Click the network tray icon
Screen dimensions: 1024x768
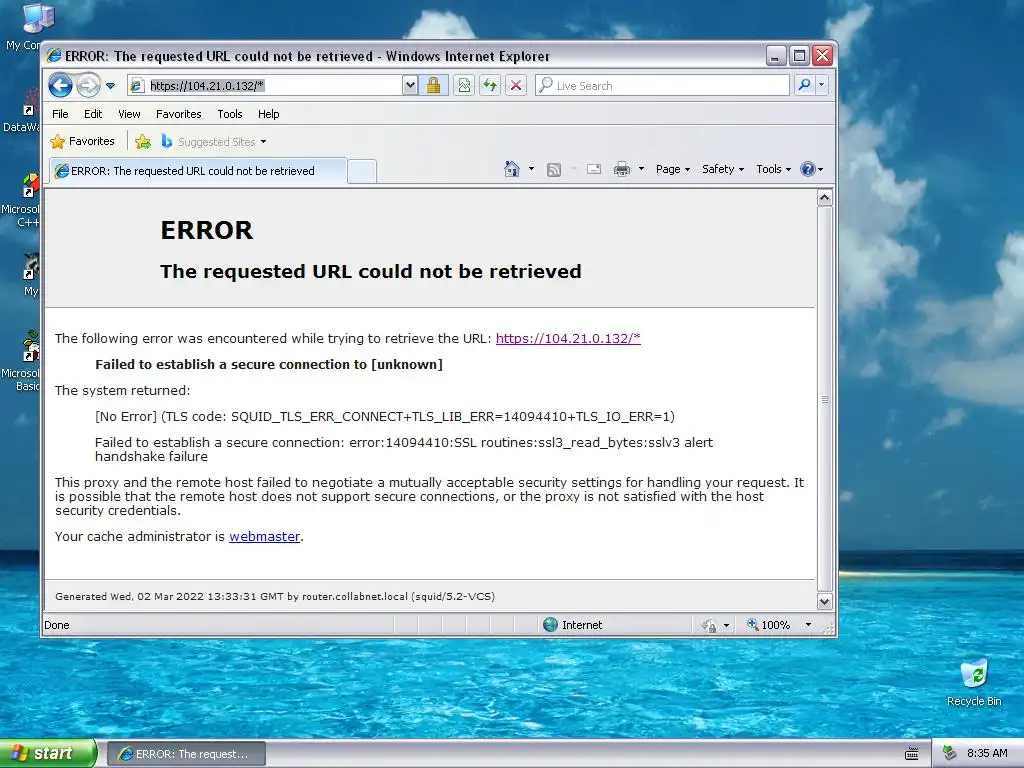pos(949,753)
